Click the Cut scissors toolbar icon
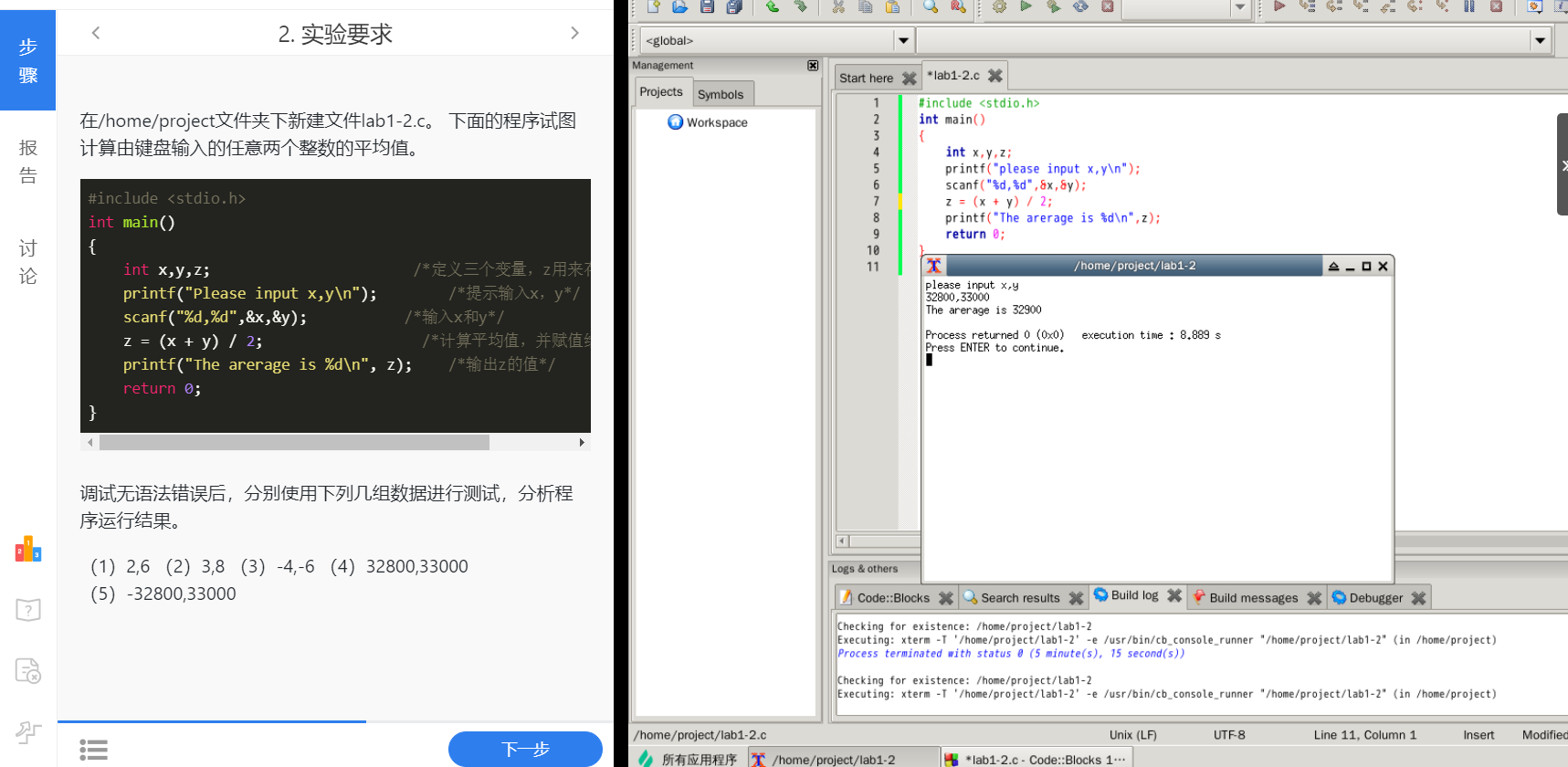1568x767 pixels. coord(838,7)
